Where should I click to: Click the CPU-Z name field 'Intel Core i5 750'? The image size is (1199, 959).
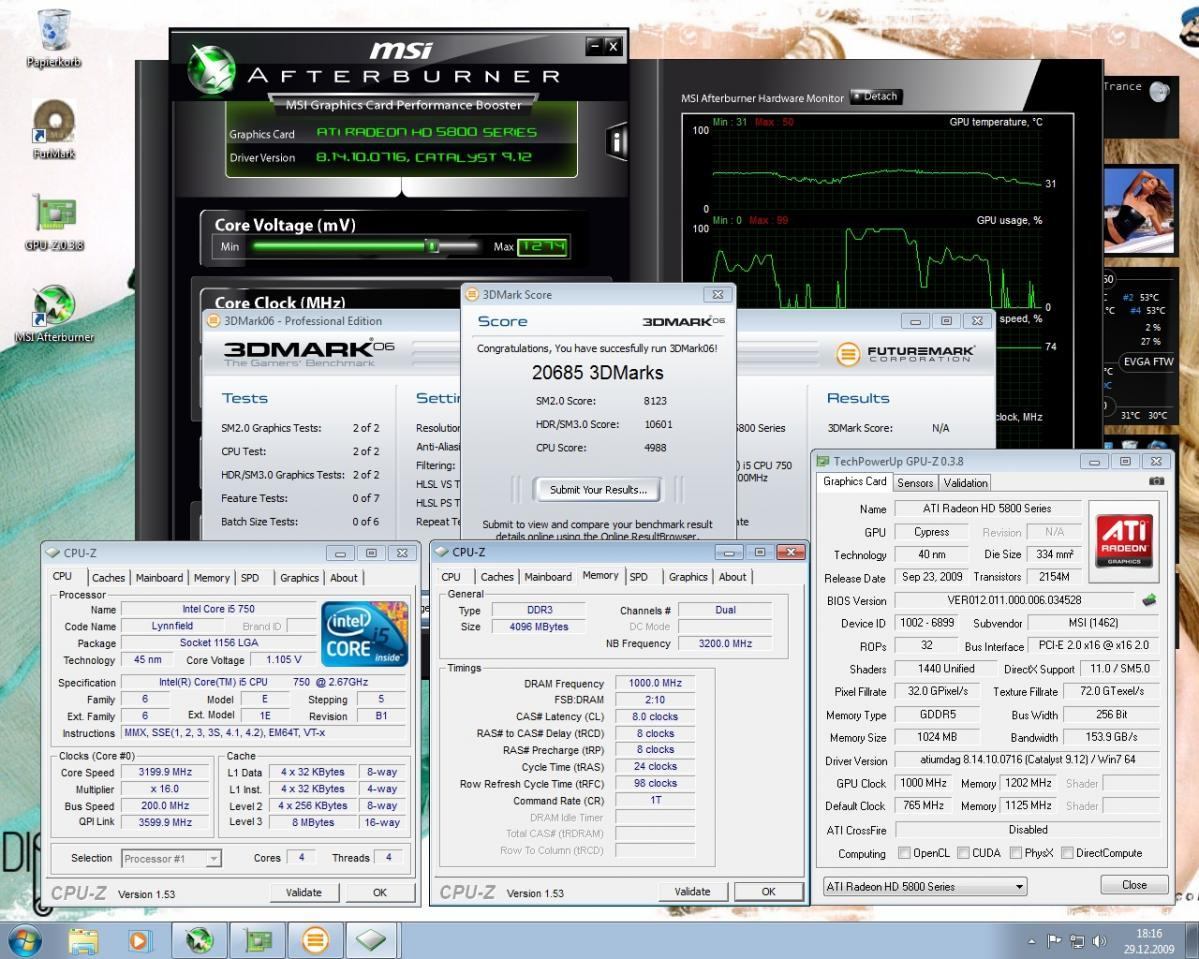click(x=218, y=609)
